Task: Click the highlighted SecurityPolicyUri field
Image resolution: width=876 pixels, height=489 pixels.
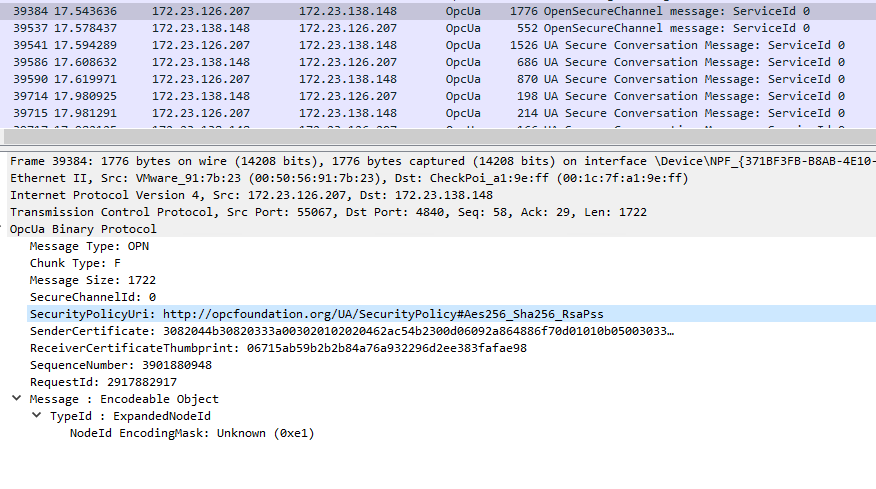Action: coord(316,314)
